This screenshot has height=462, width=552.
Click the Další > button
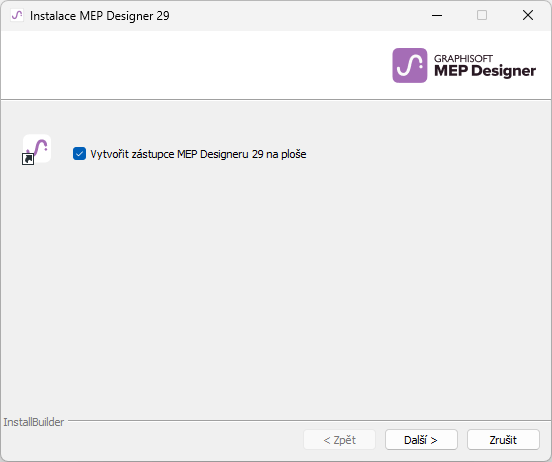tap(421, 439)
